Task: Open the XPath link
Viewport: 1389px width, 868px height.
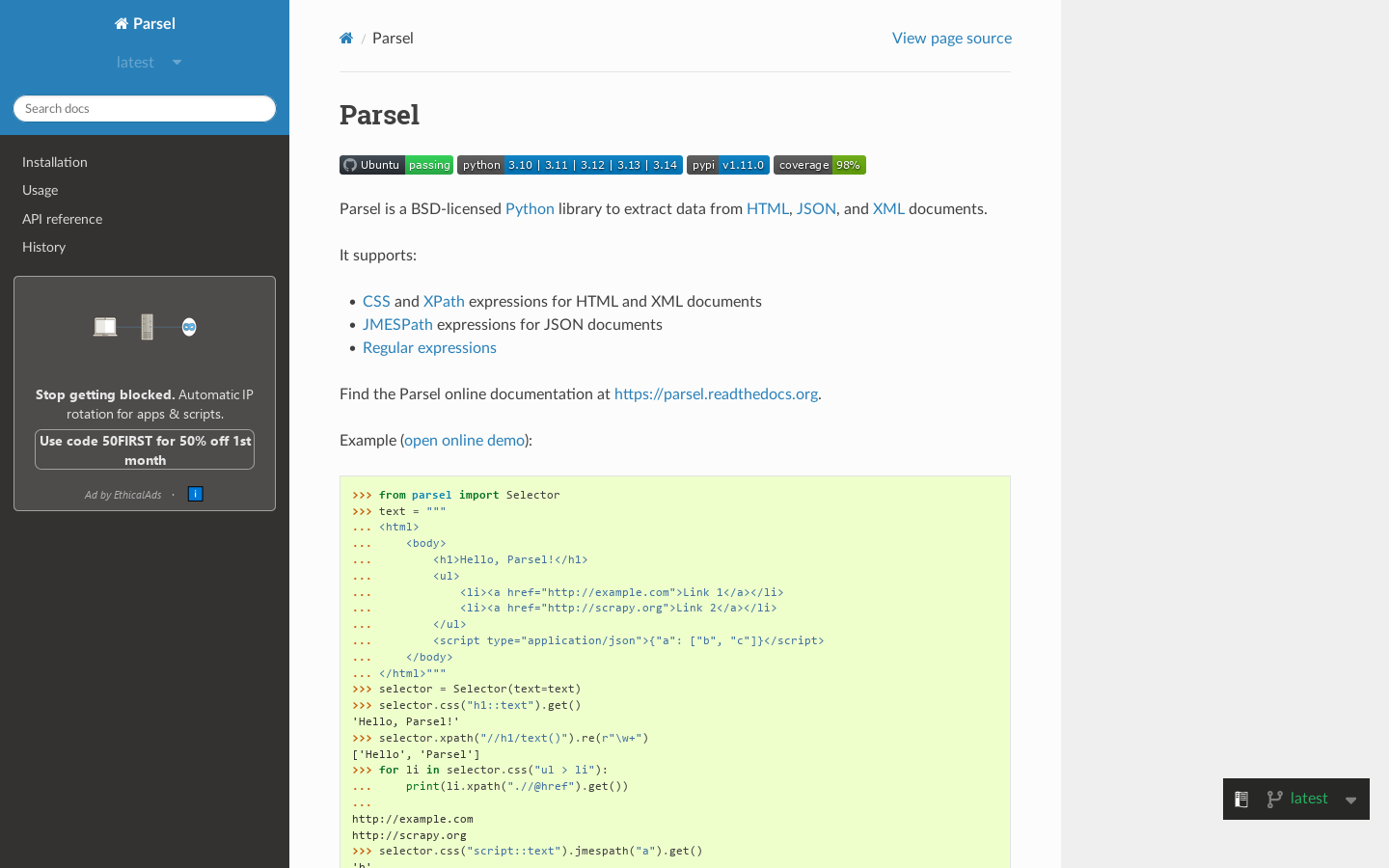Action: tap(444, 301)
